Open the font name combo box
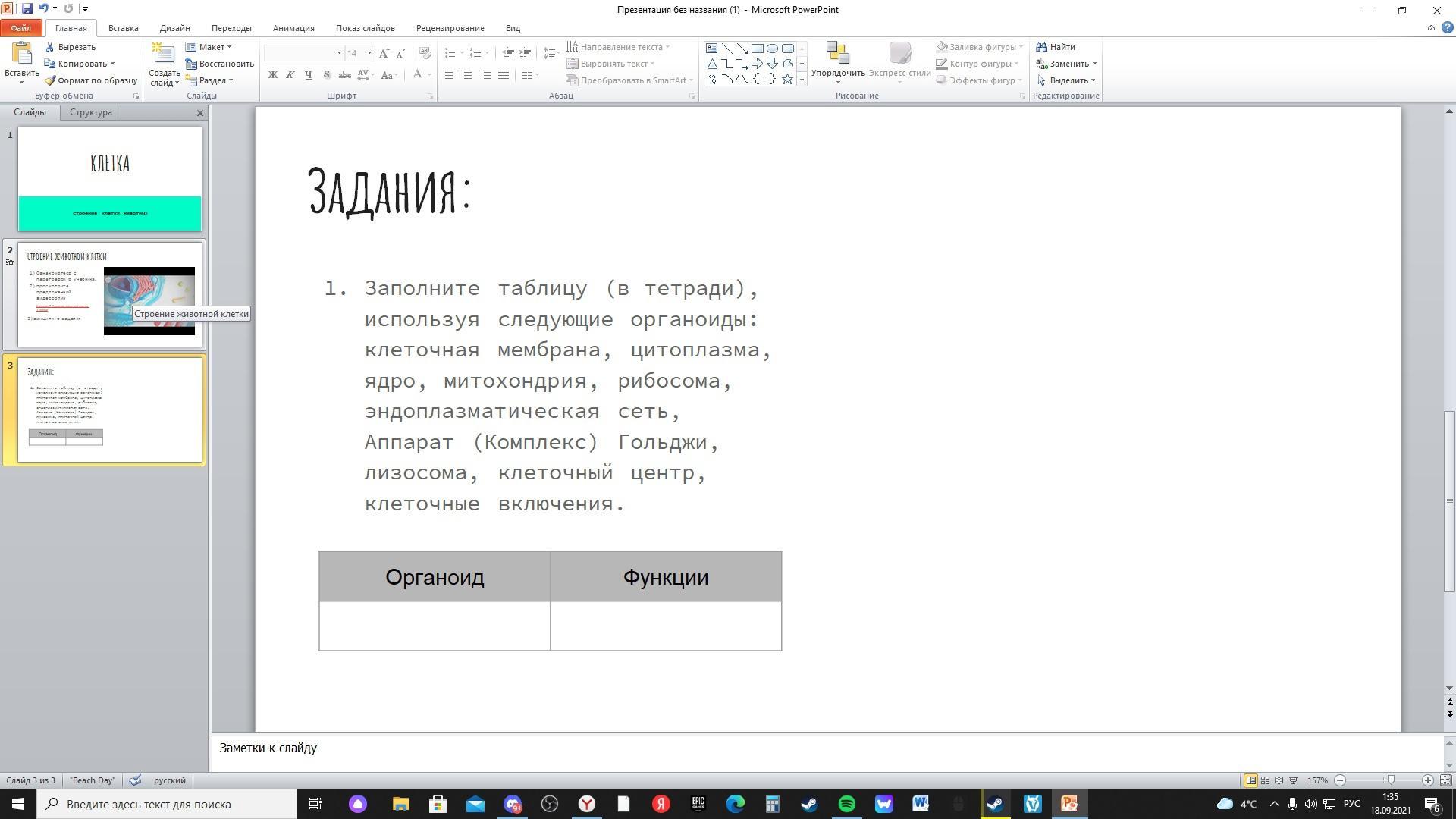Image resolution: width=1456 pixels, height=819 pixels. pyautogui.click(x=303, y=53)
